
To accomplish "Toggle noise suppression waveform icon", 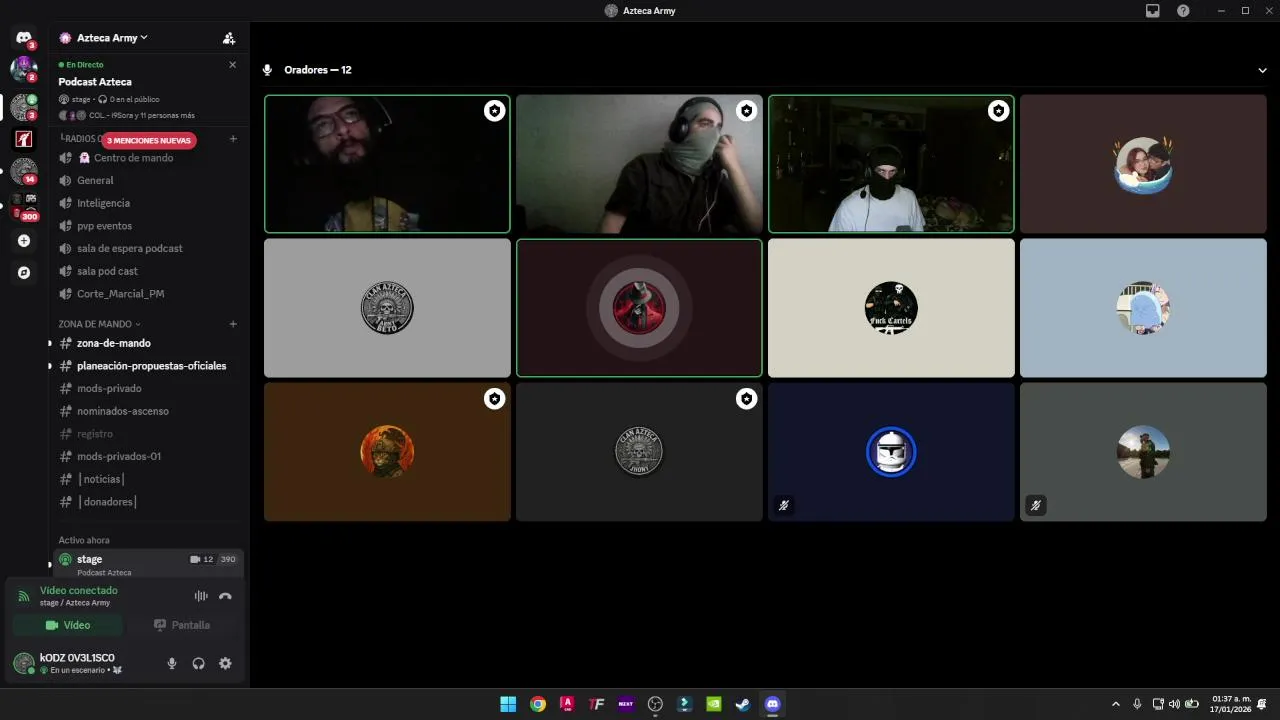I will [201, 596].
